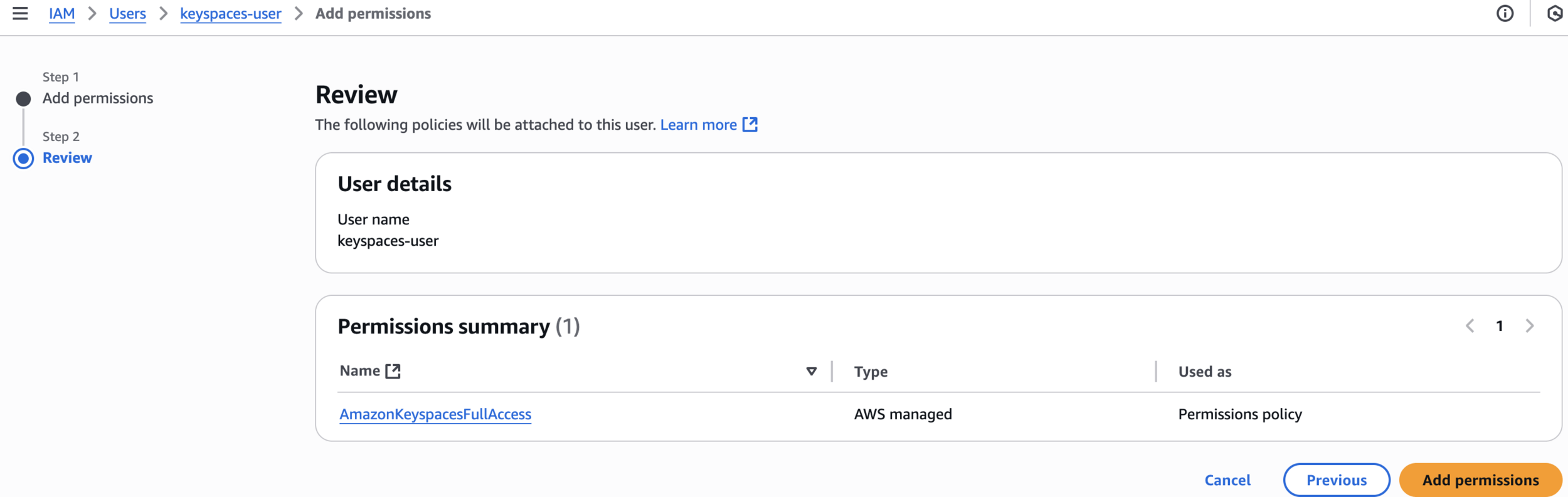Click the info circle icon at top right

tap(1505, 13)
